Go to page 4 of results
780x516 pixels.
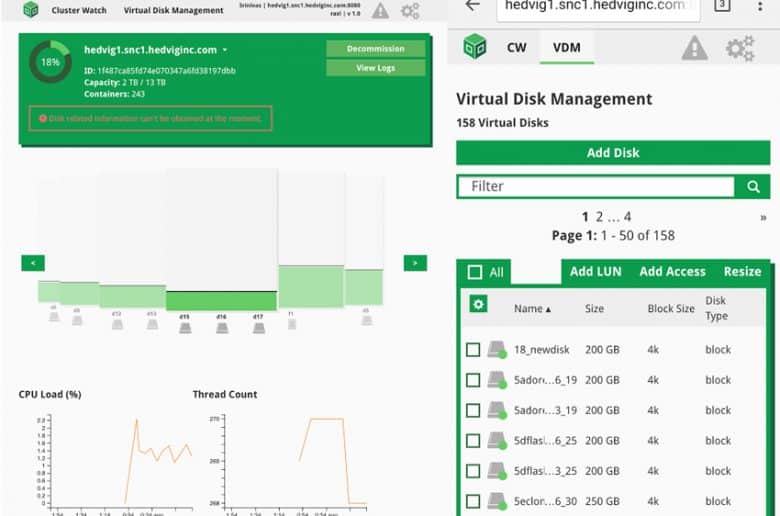(x=627, y=217)
